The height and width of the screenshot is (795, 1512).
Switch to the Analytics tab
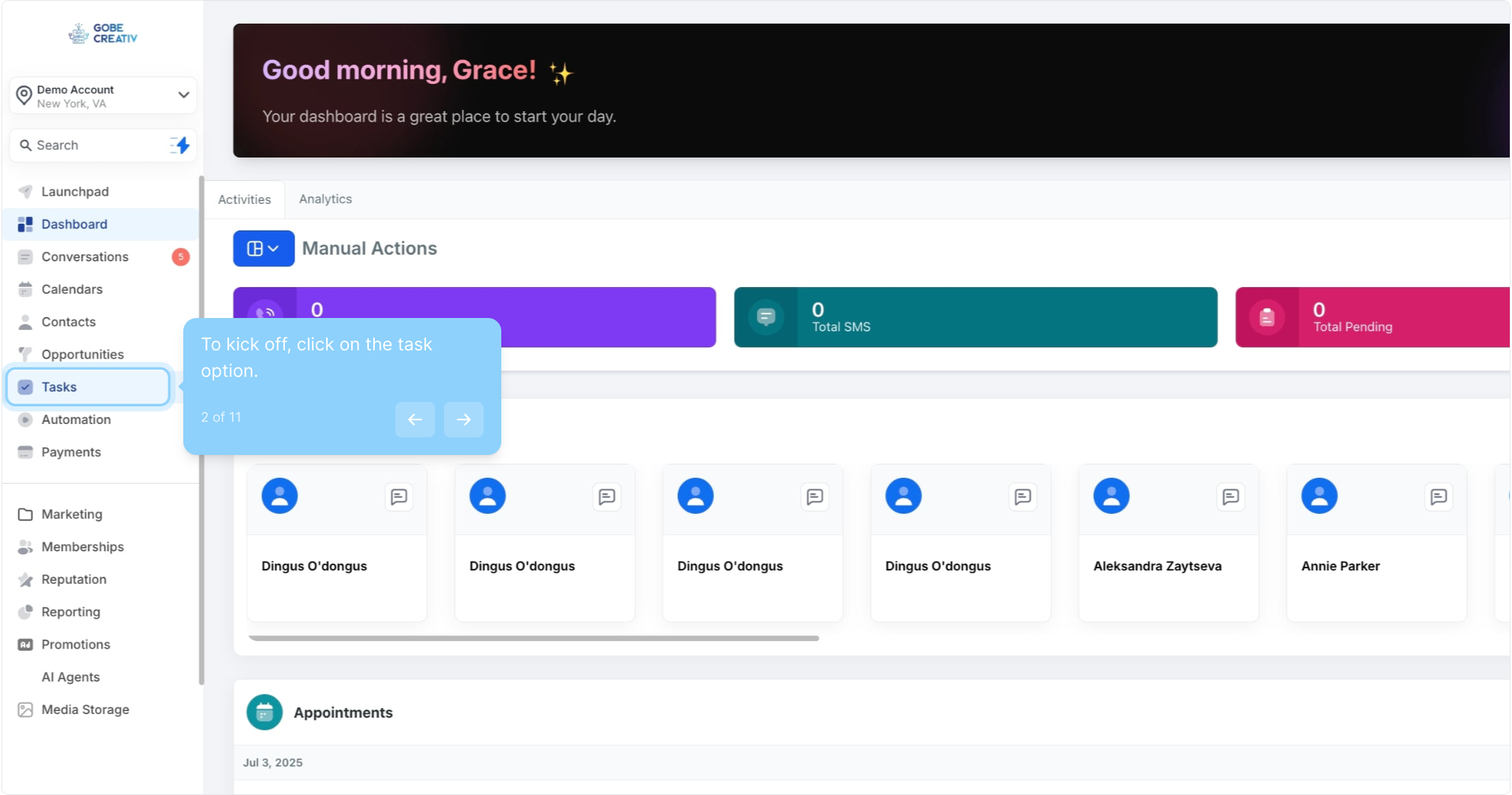pyautogui.click(x=325, y=199)
